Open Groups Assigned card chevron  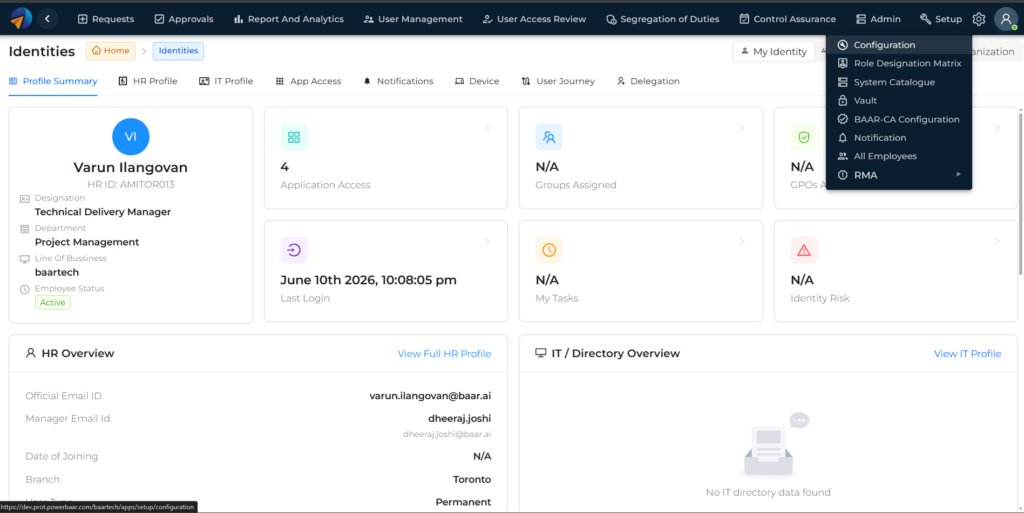(742, 128)
